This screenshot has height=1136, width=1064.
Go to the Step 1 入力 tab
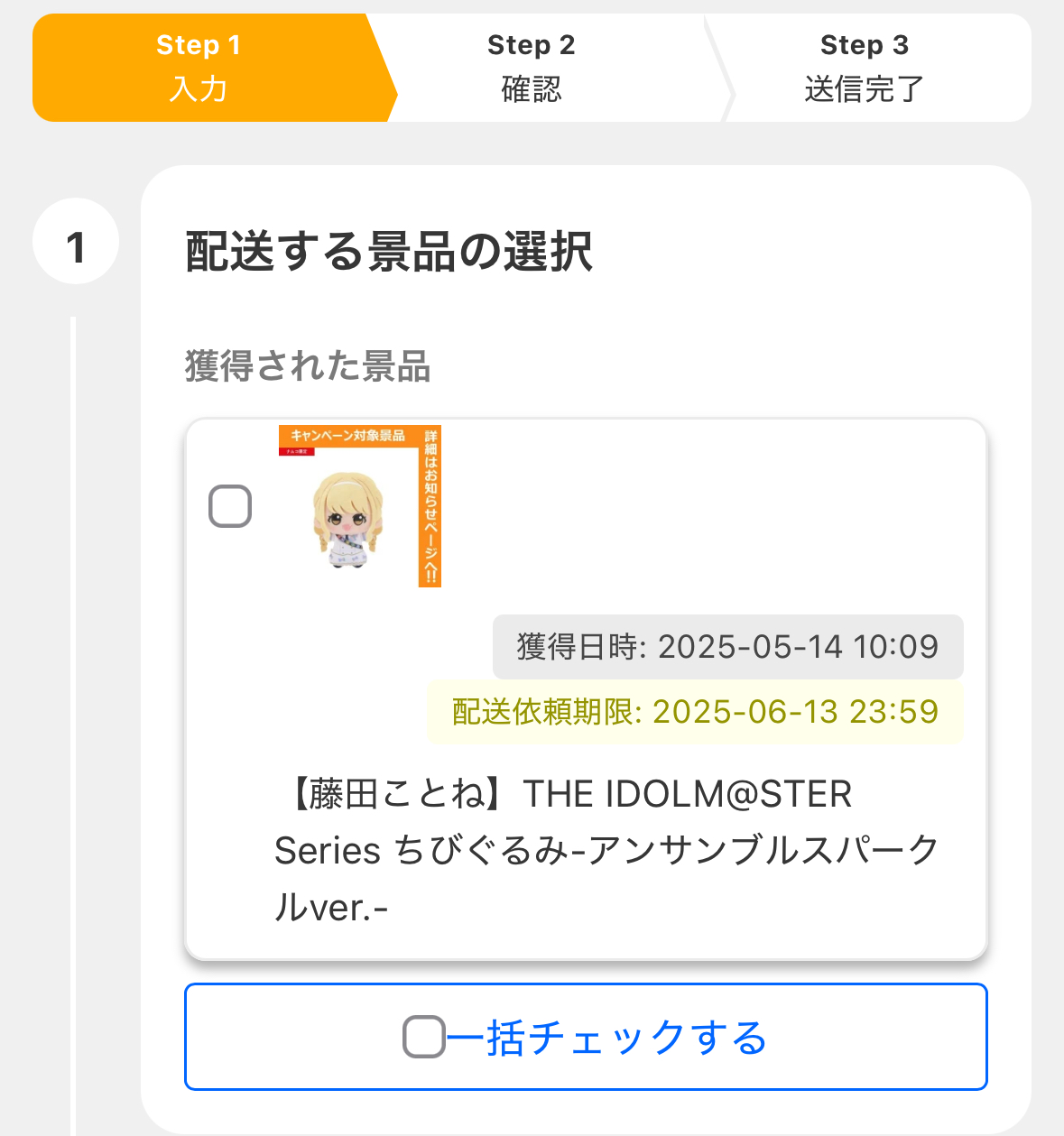pyautogui.click(x=199, y=68)
